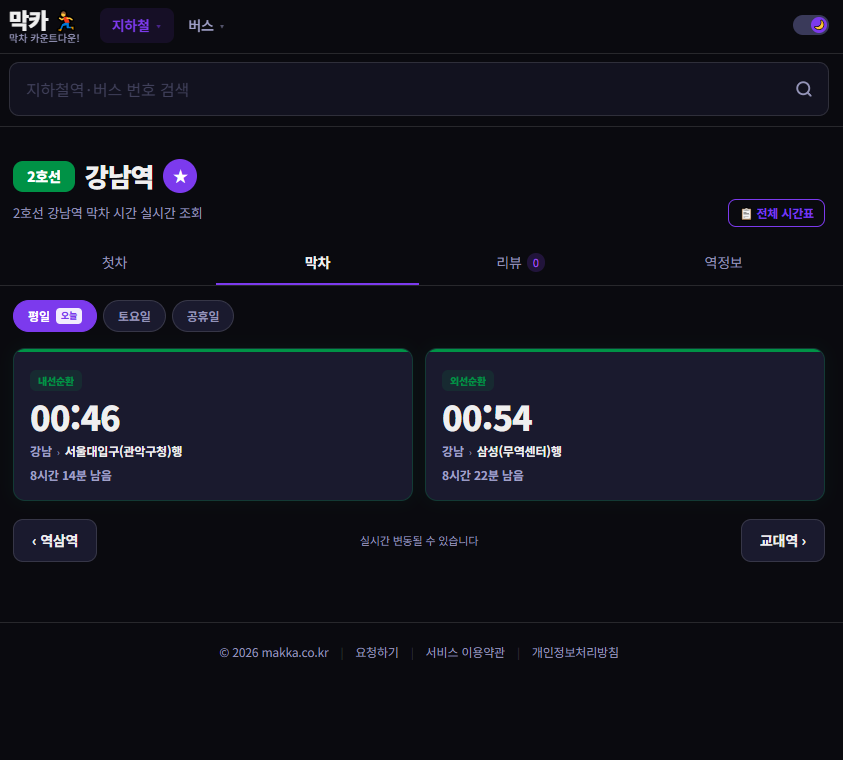Click the 서울대입구(관악구청)행 destination text
Image resolution: width=843 pixels, height=760 pixels.
pos(124,451)
